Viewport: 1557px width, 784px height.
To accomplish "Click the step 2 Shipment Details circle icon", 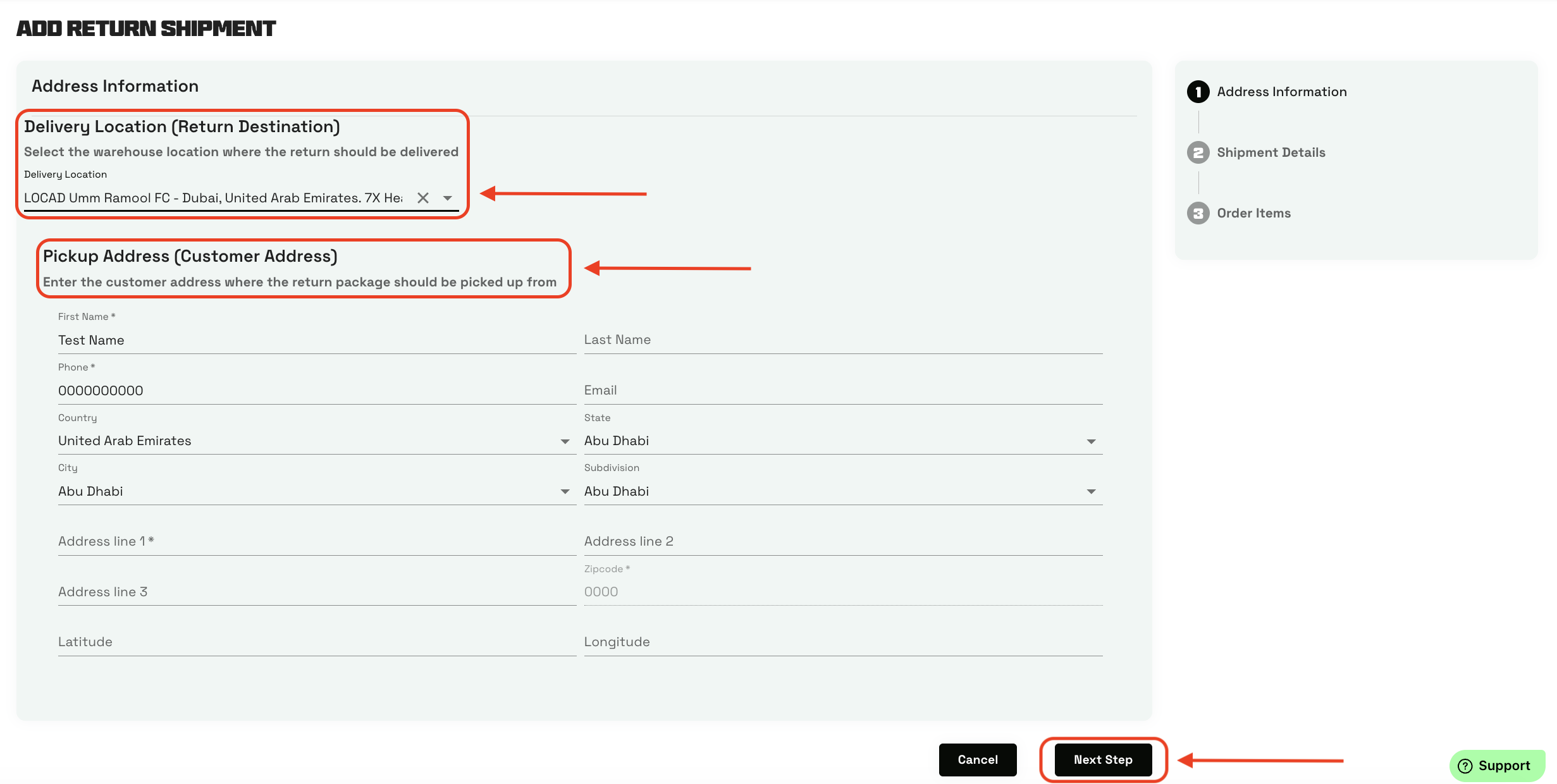I will click(1198, 152).
